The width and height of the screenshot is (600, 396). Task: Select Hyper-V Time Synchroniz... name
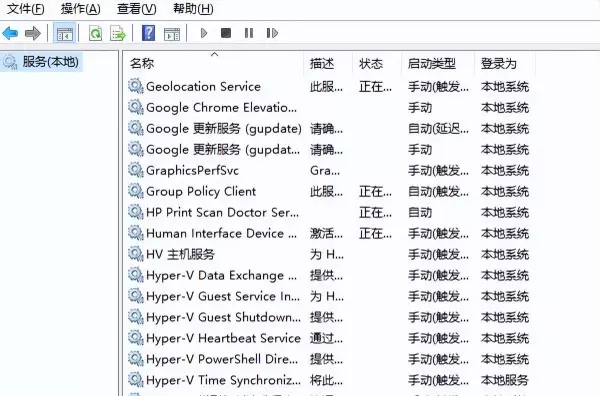point(223,380)
